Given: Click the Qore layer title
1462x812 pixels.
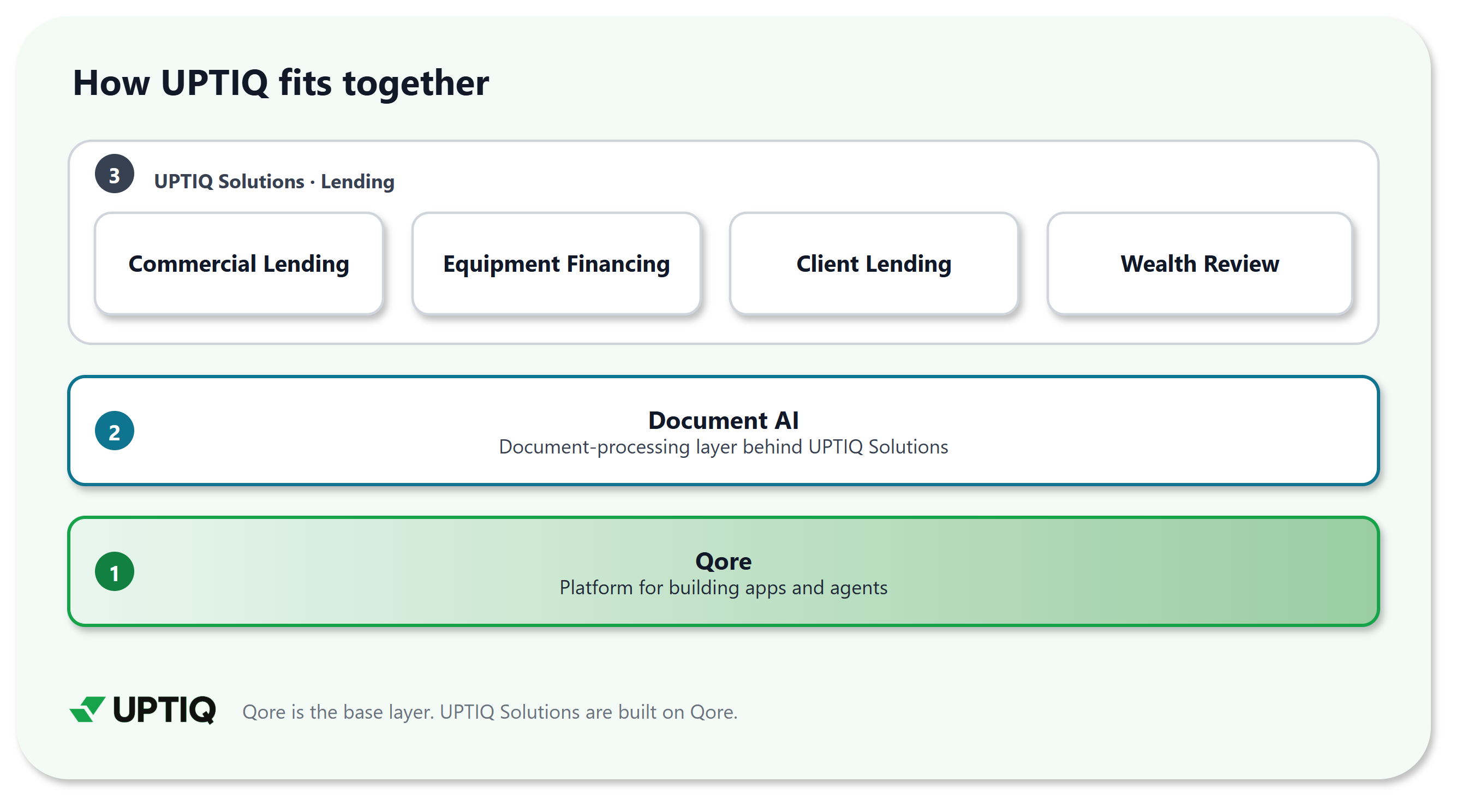Looking at the screenshot, I should click(724, 561).
